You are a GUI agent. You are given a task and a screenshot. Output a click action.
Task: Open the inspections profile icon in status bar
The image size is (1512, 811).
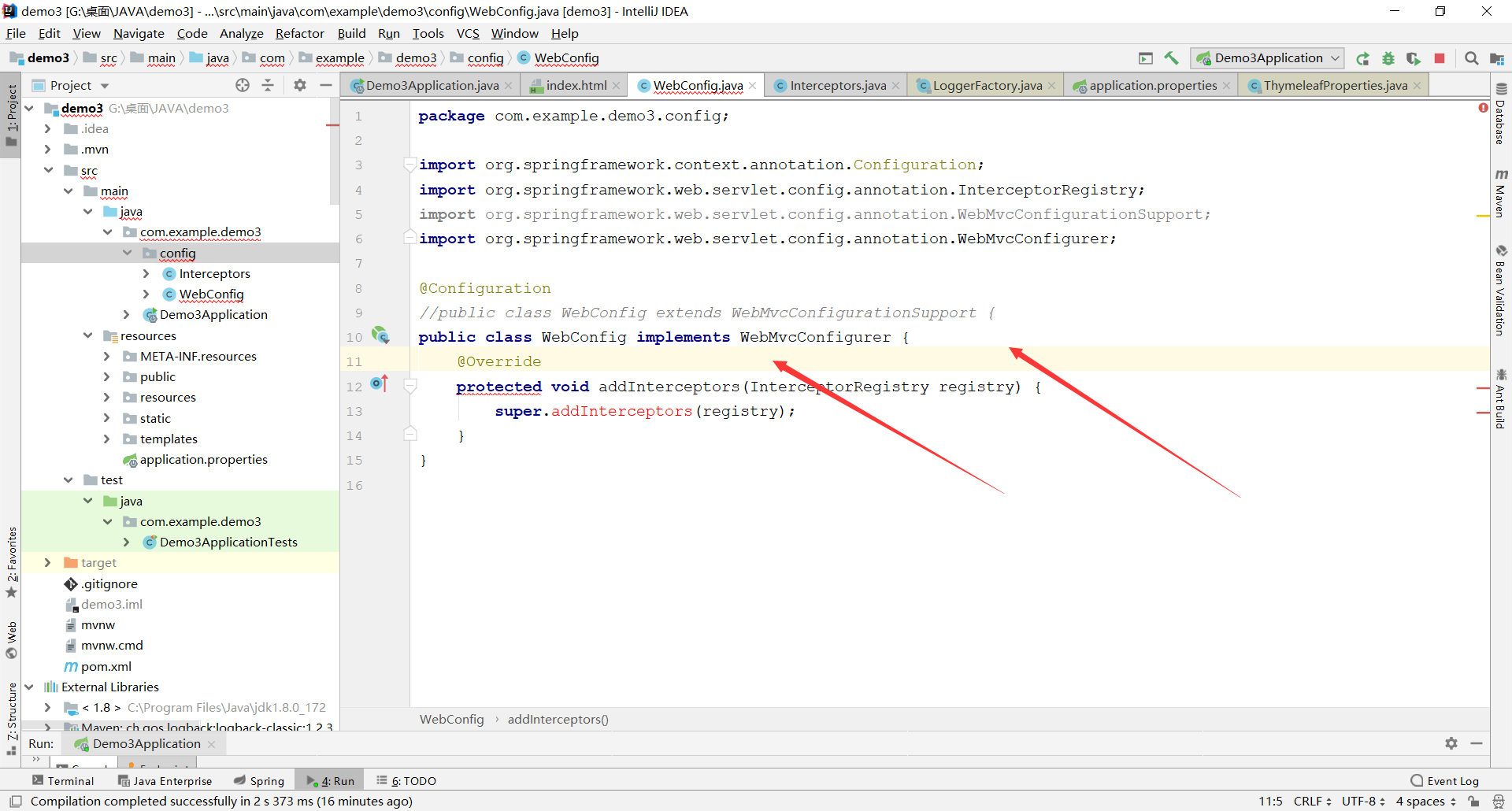1498,802
